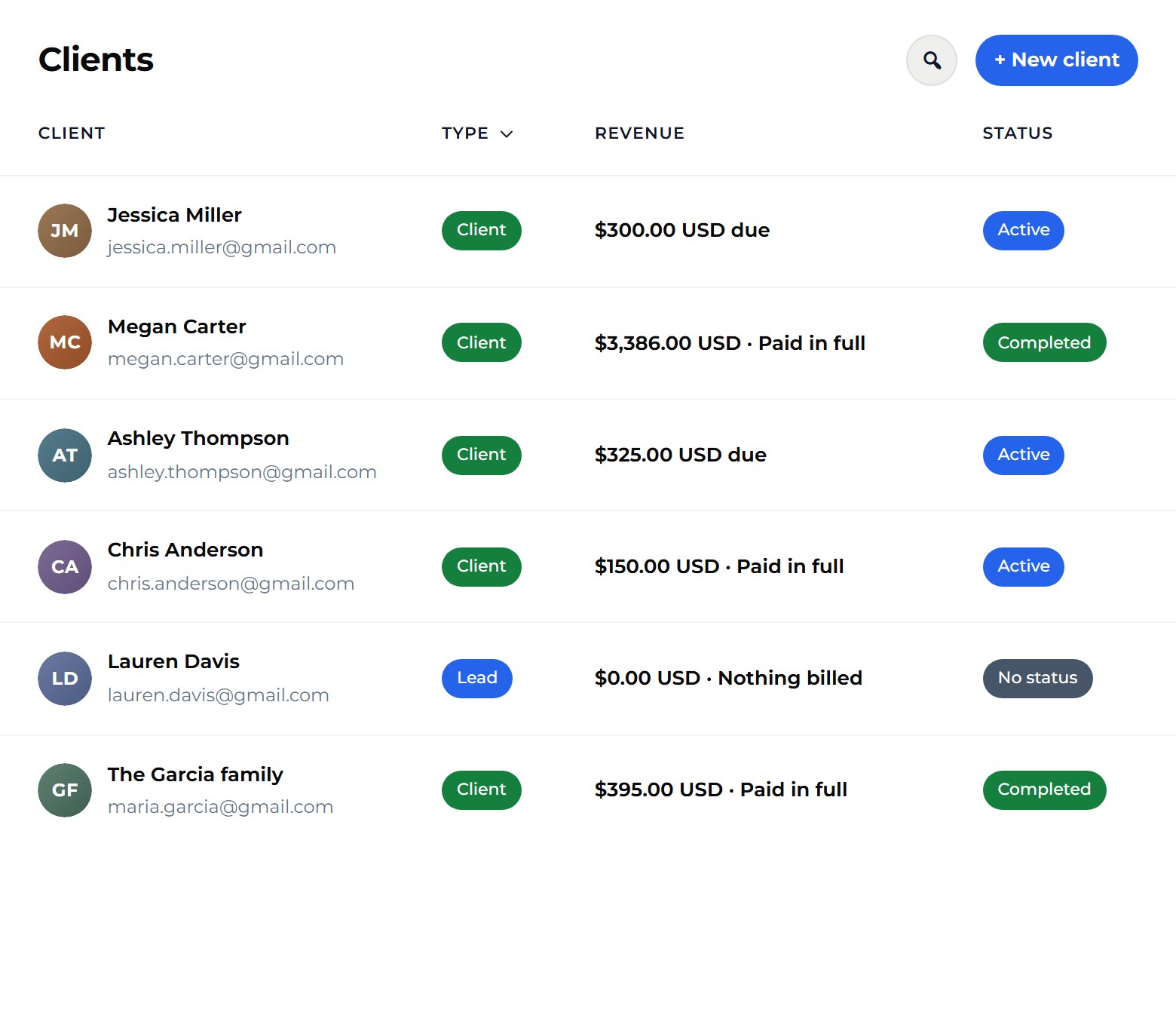This screenshot has width=1176, height=1015.
Task: Click email megan.carter@gmail.com
Action: (225, 359)
